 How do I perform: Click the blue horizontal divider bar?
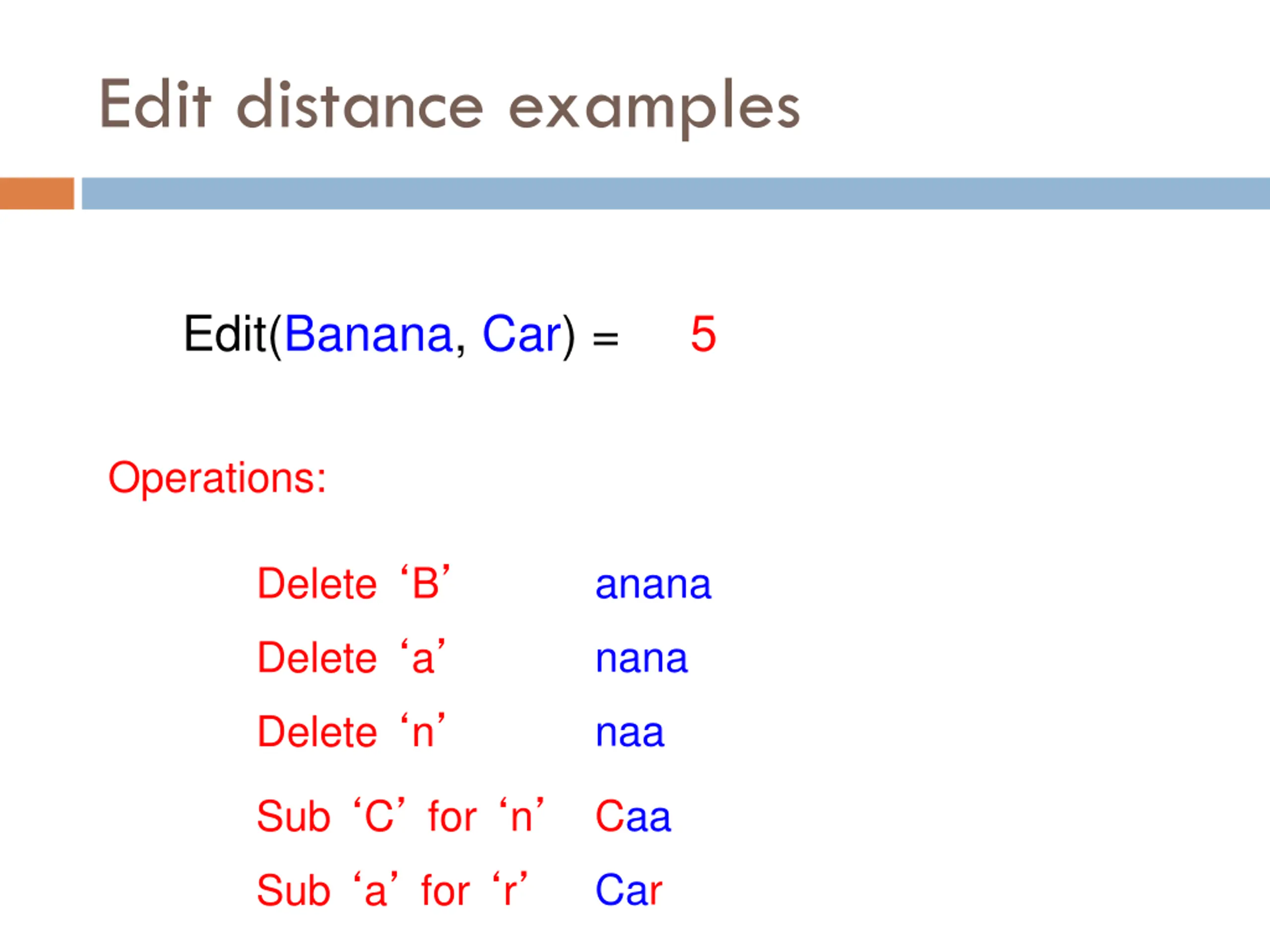(x=676, y=193)
